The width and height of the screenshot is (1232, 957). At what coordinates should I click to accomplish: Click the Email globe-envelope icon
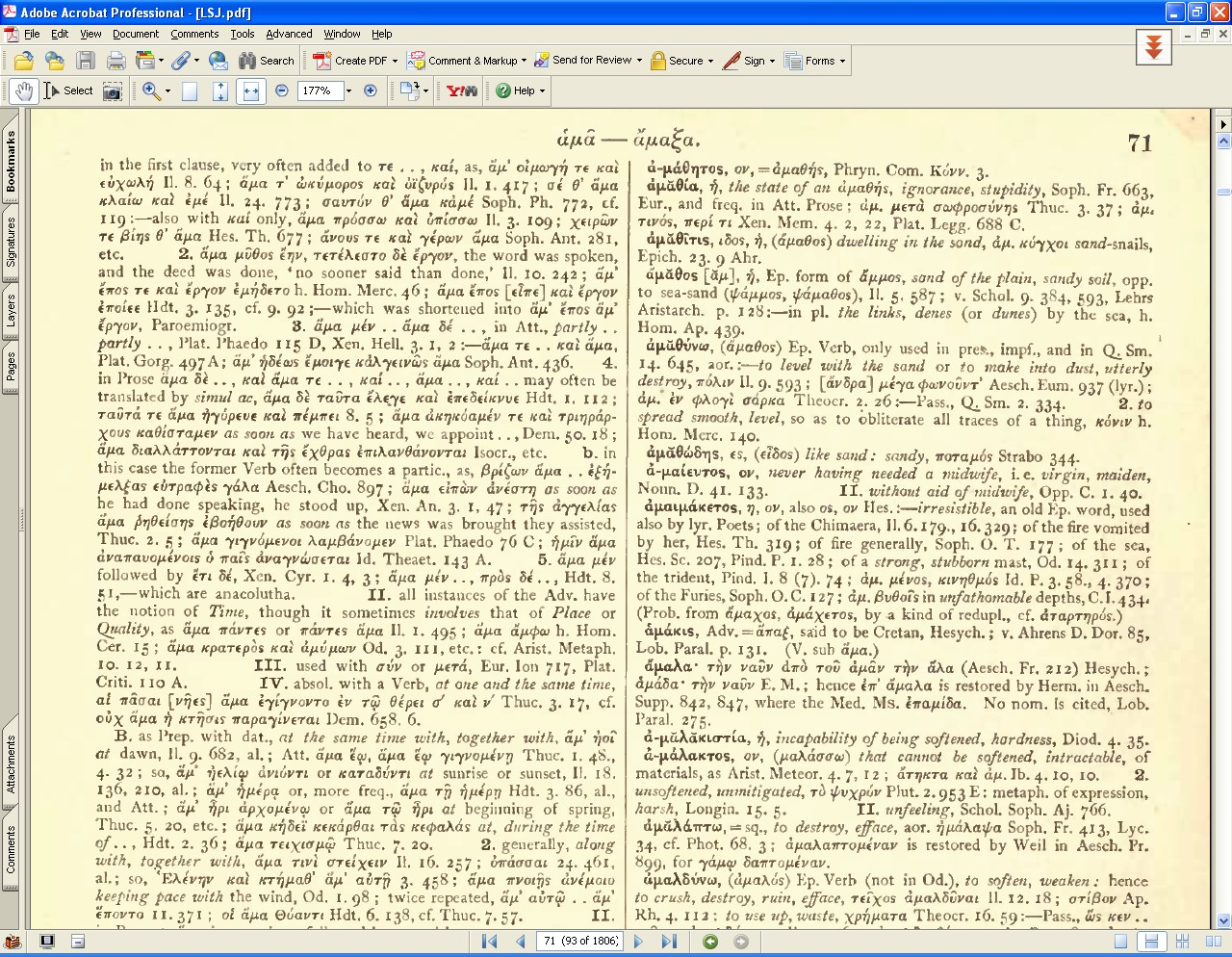click(218, 61)
